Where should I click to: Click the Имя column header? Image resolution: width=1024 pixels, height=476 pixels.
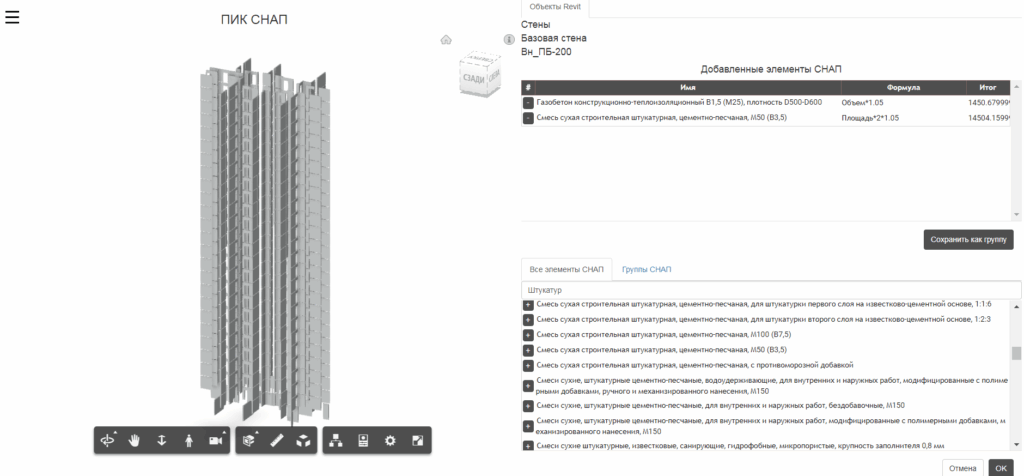pyautogui.click(x=688, y=87)
